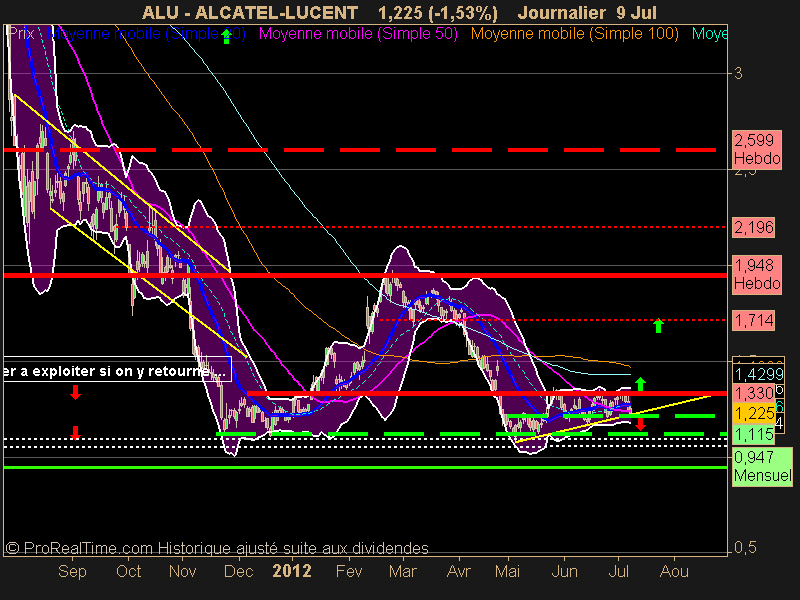This screenshot has width=800, height=600.
Task: Click the '1,225 (-1,53%)' quote in the title
Action: click(438, 12)
